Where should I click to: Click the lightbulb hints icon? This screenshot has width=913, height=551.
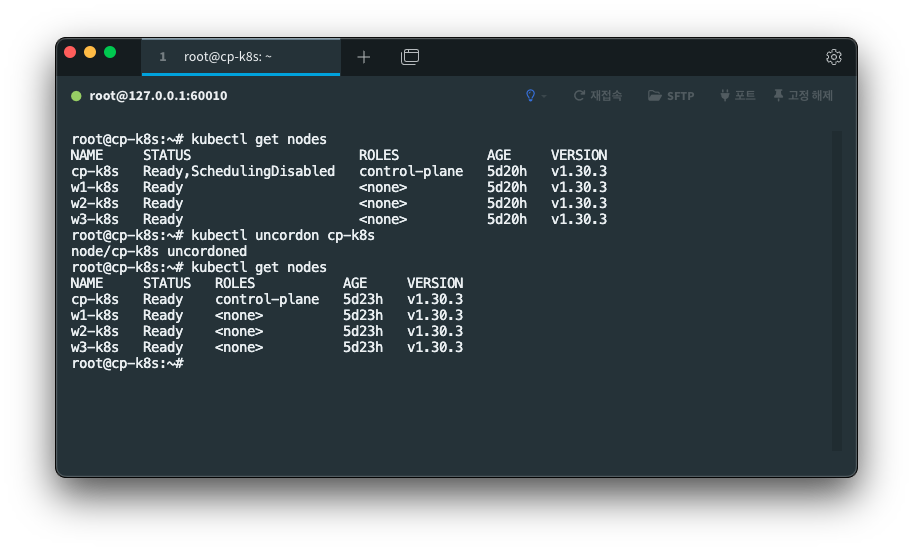[x=530, y=96]
